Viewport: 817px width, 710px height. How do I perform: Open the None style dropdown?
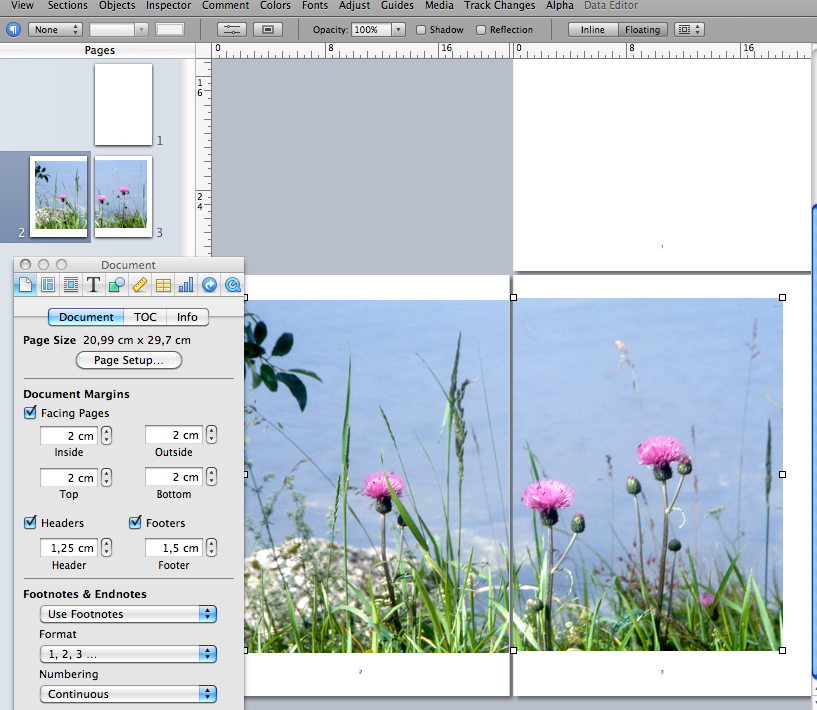click(x=56, y=30)
